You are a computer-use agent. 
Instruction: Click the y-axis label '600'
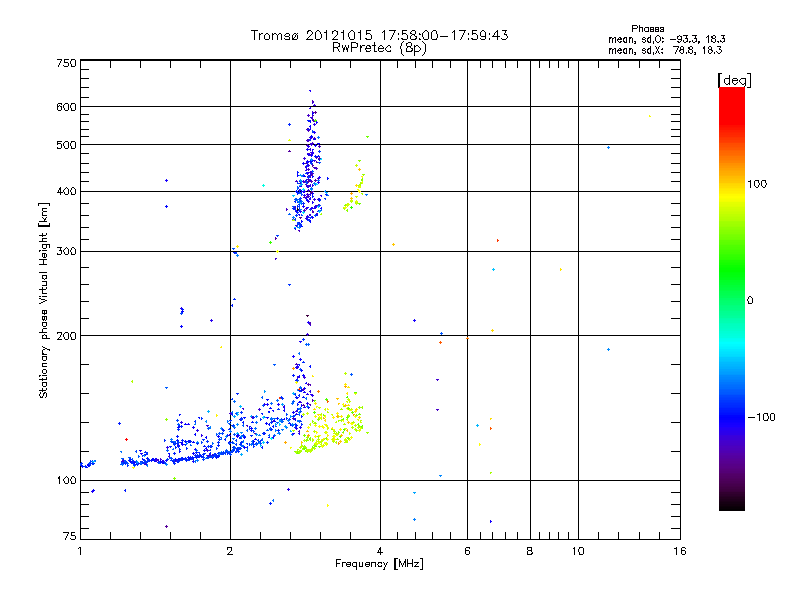tap(67, 107)
